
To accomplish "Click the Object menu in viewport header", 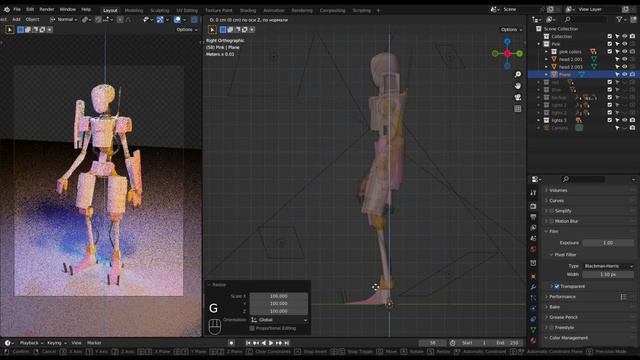I will pyautogui.click(x=33, y=19).
